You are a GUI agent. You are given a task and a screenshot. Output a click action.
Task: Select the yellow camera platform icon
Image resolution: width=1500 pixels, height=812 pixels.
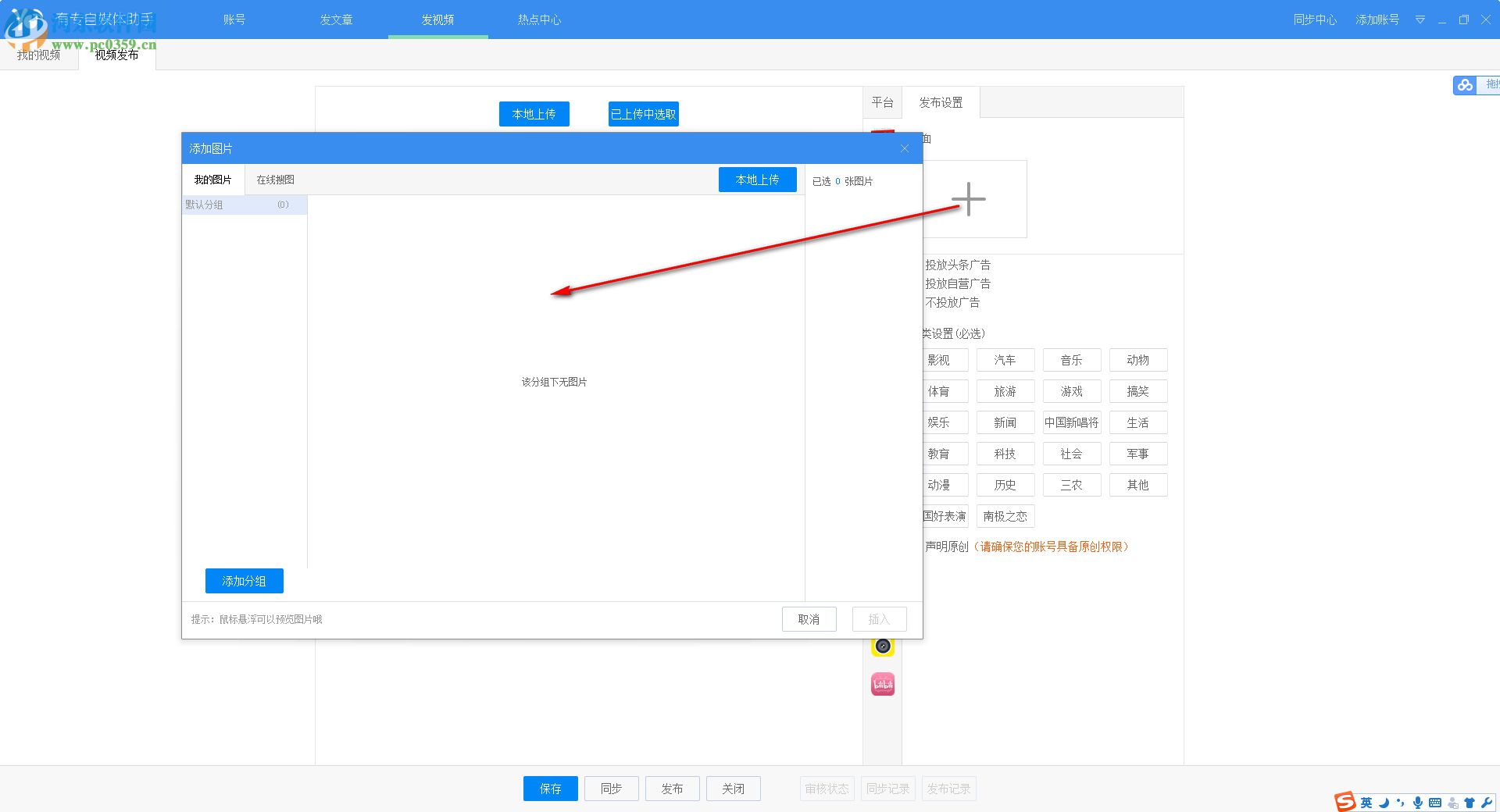[883, 646]
